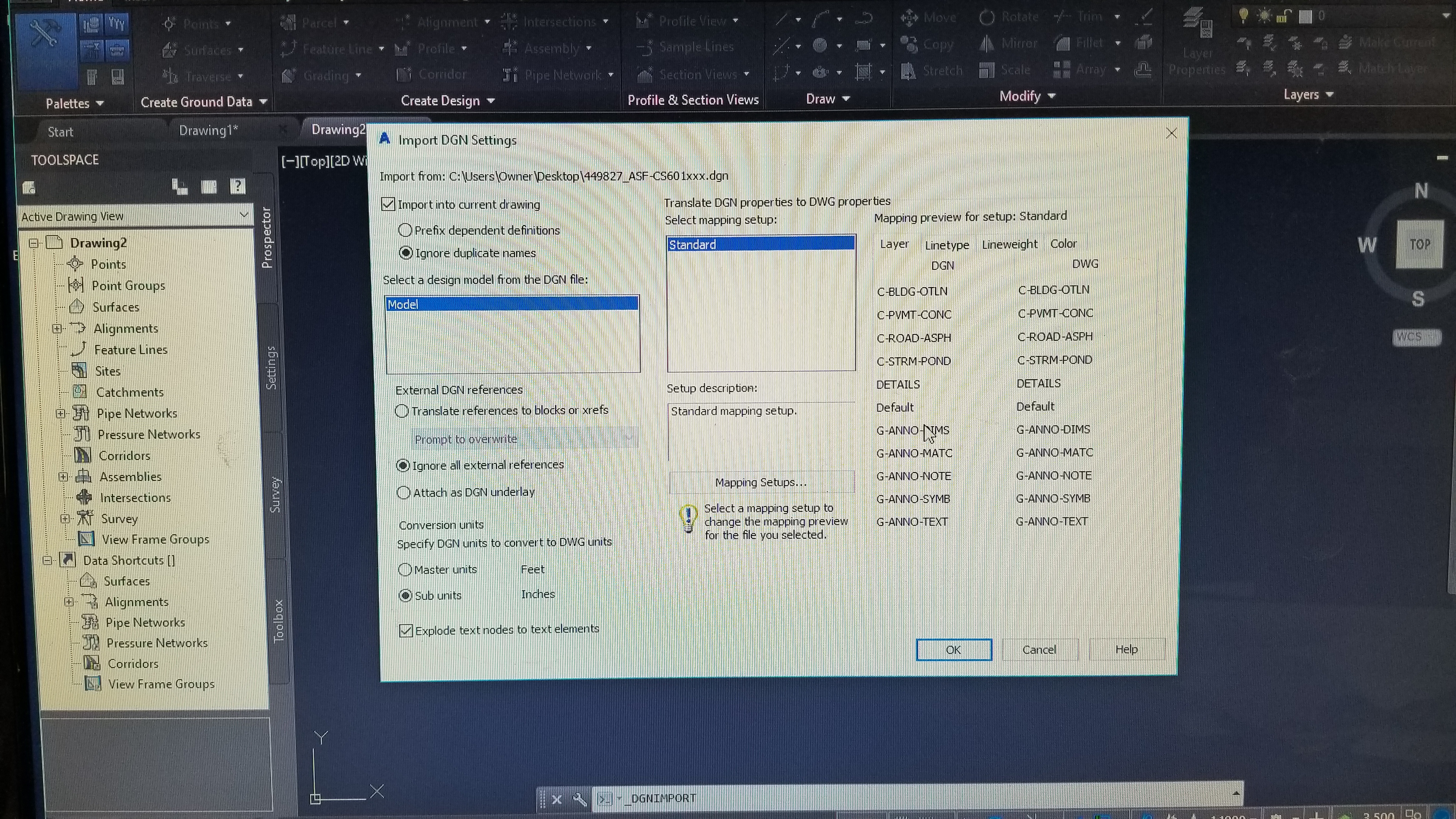
Task: Expand the Survey tree node
Action: [66, 519]
